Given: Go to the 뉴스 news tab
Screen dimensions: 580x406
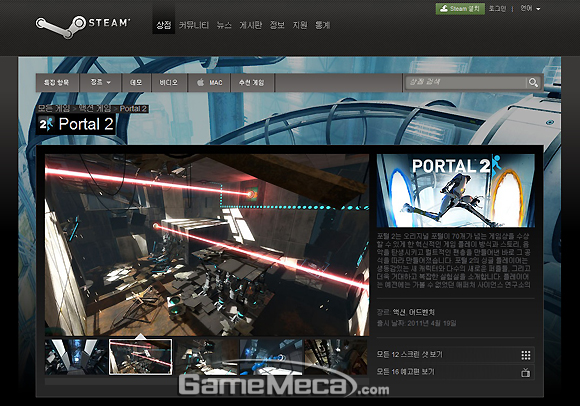Looking at the screenshot, I should point(224,25).
